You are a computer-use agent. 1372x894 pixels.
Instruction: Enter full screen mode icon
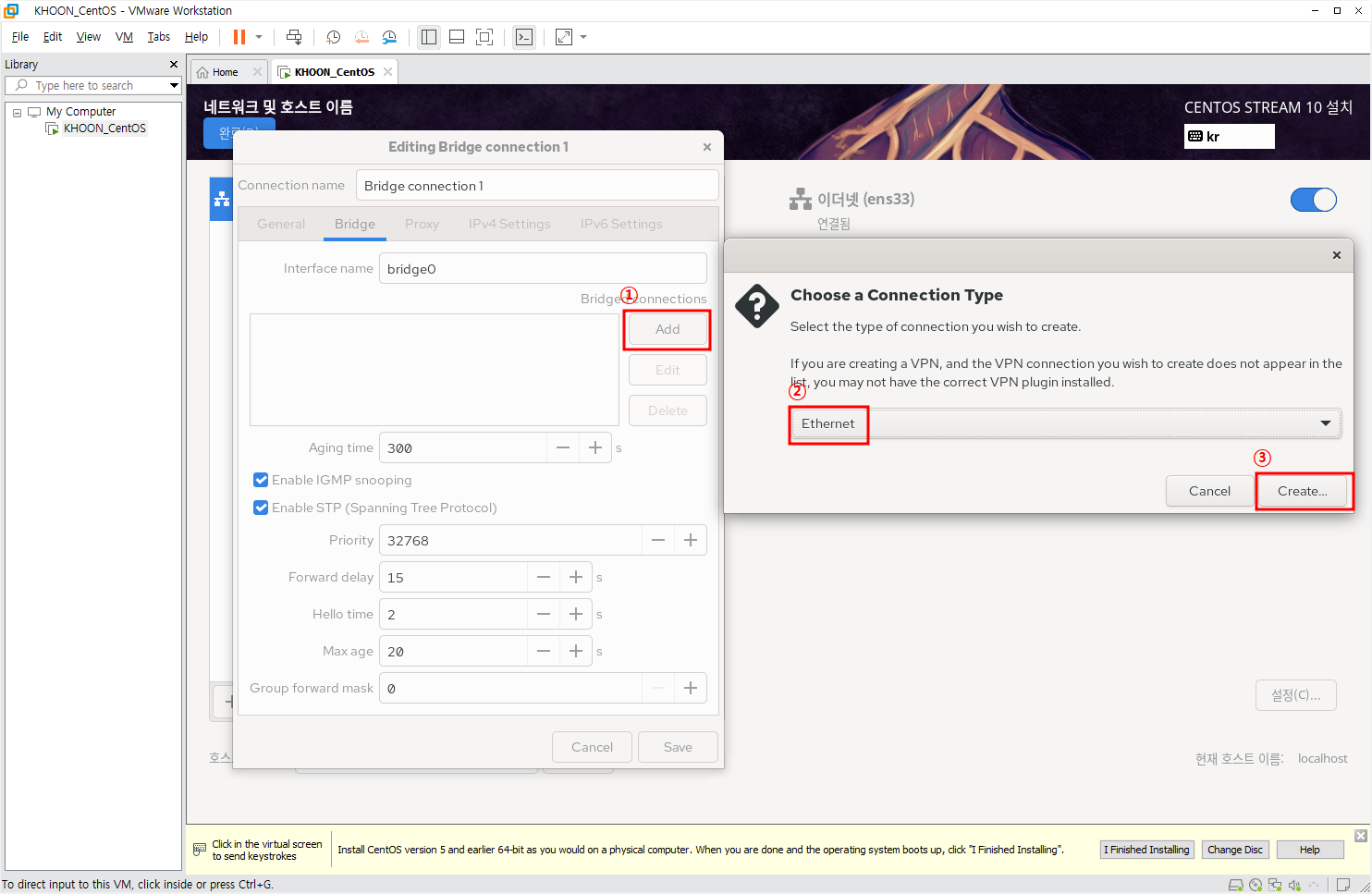tap(484, 37)
